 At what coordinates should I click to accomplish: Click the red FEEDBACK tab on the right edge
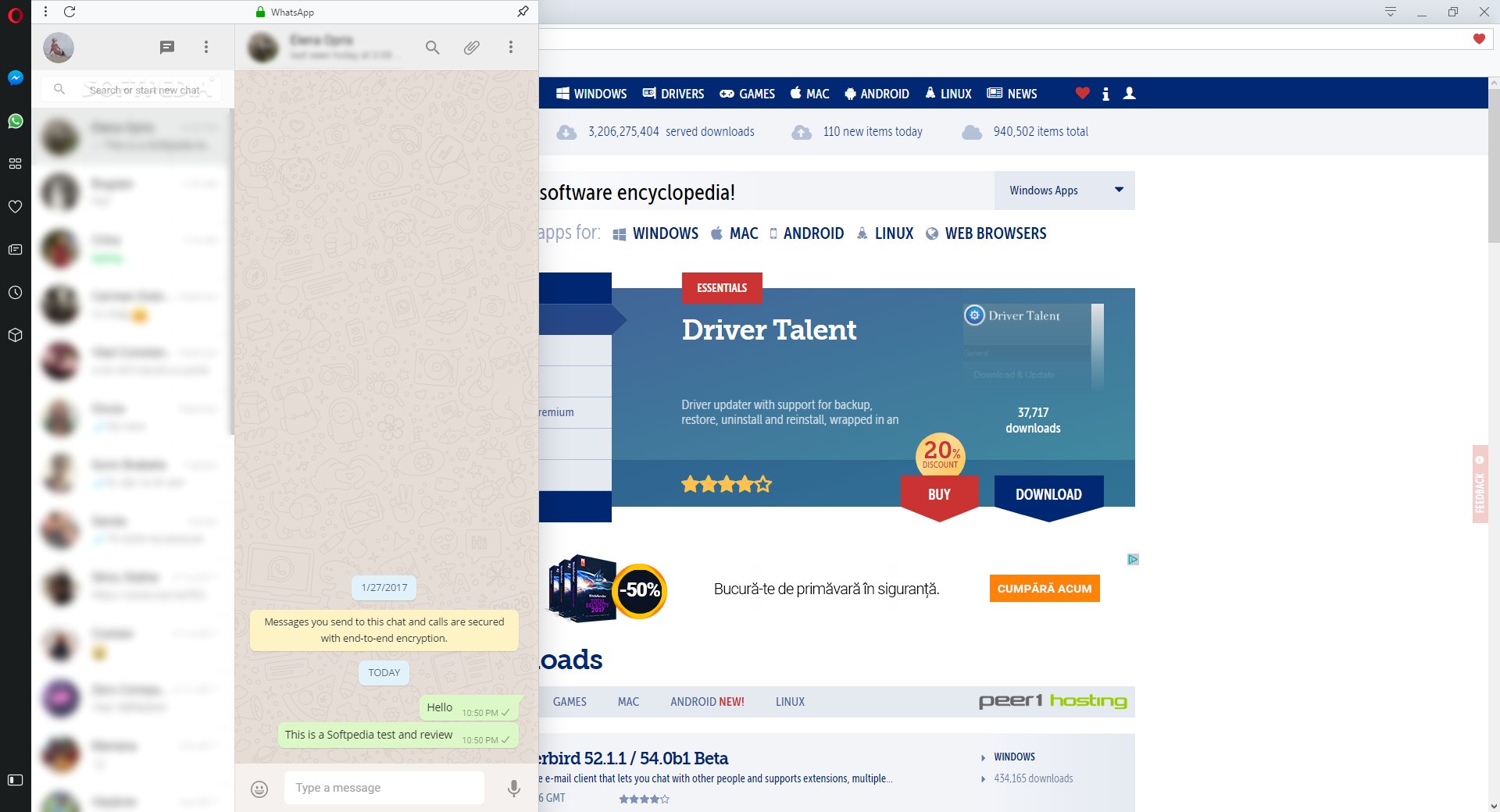[1480, 484]
